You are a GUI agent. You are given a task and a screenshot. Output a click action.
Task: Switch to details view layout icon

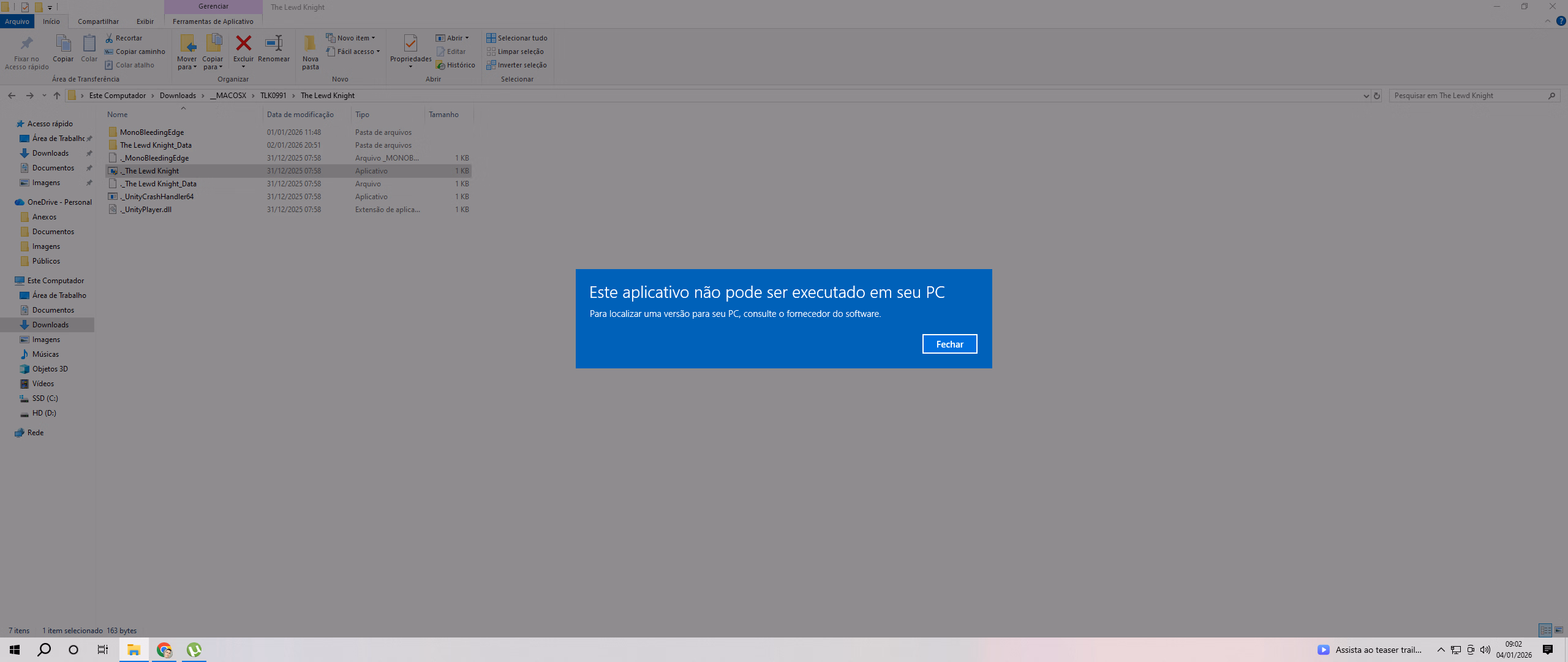[1545, 630]
